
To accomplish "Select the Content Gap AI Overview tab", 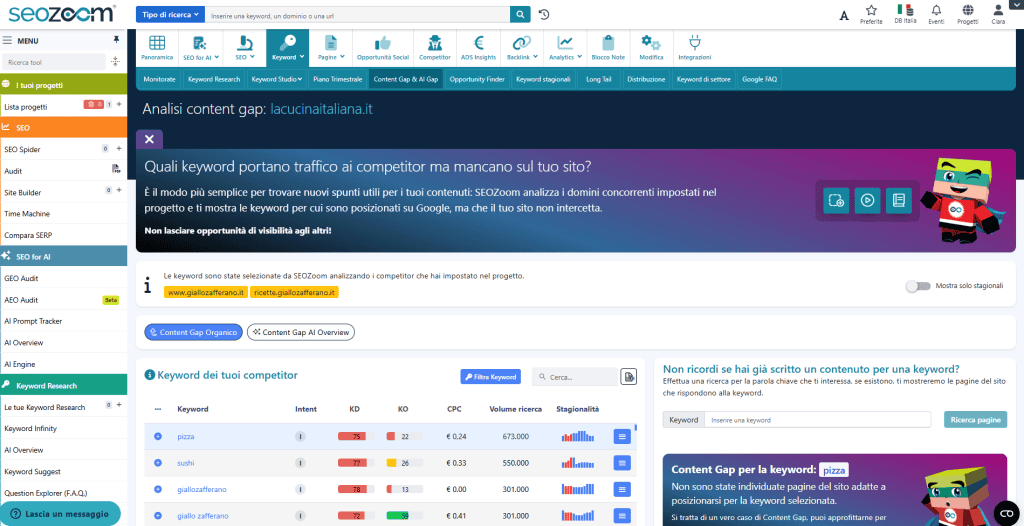I will tap(301, 332).
